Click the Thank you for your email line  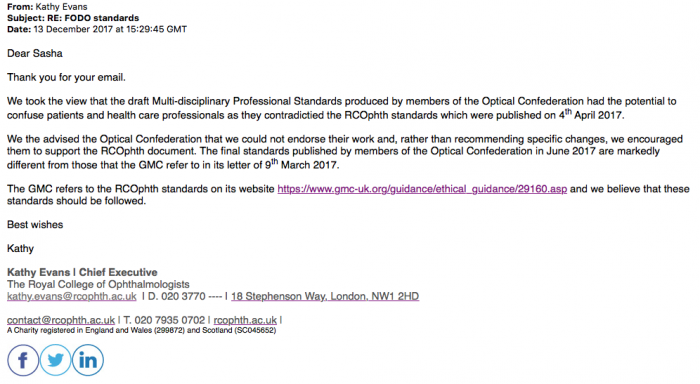(67, 77)
